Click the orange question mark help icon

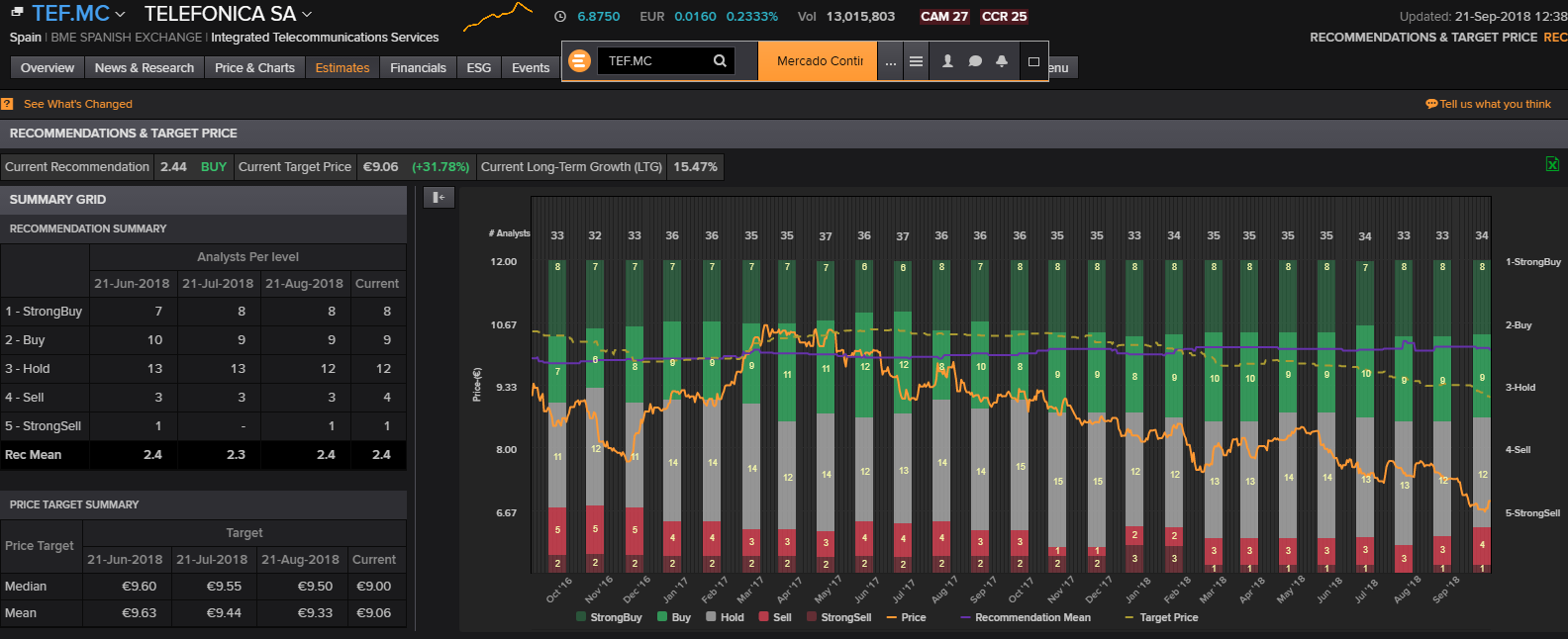click(7, 104)
